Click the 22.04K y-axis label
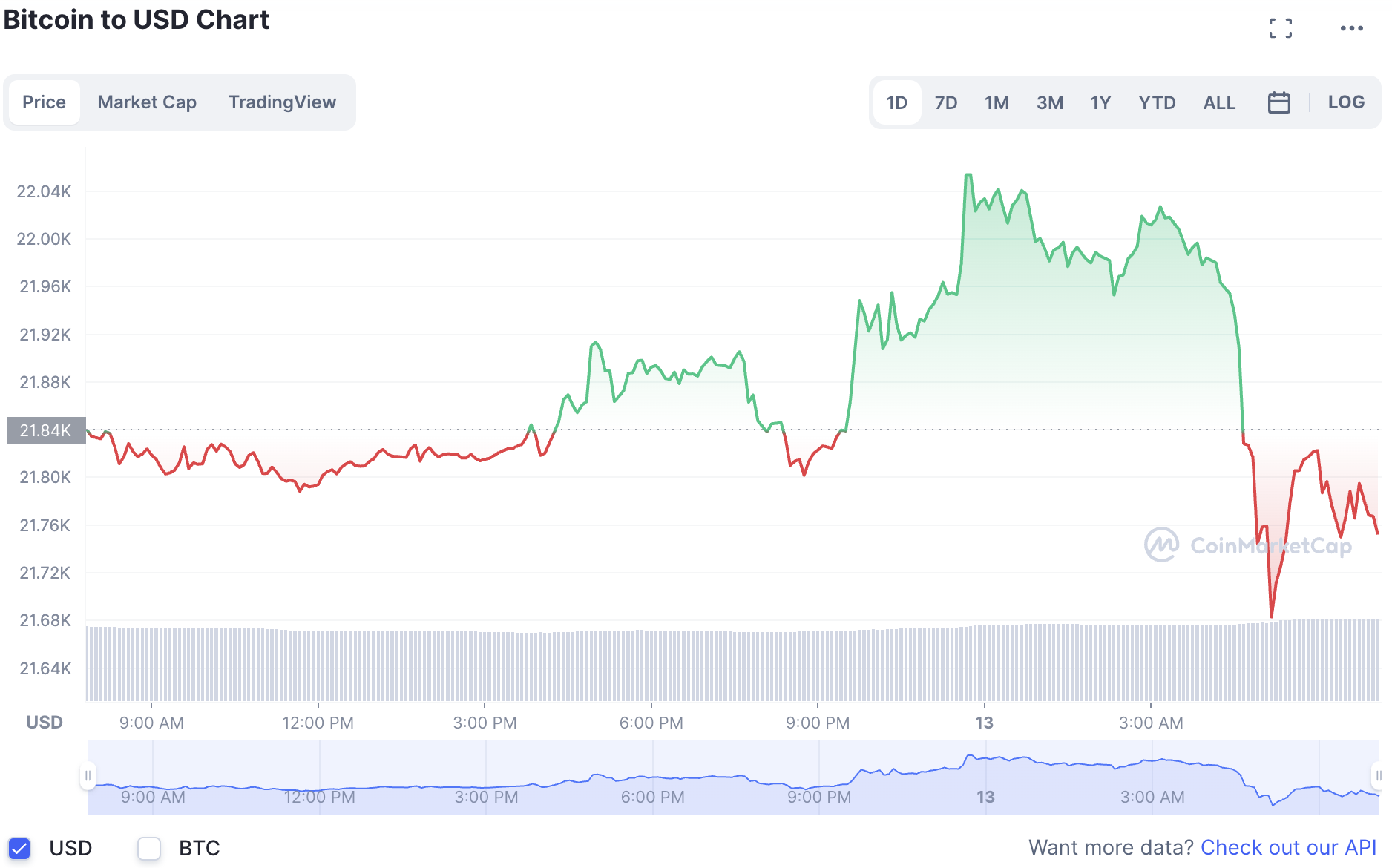The width and height of the screenshot is (1392, 868). pos(44,191)
